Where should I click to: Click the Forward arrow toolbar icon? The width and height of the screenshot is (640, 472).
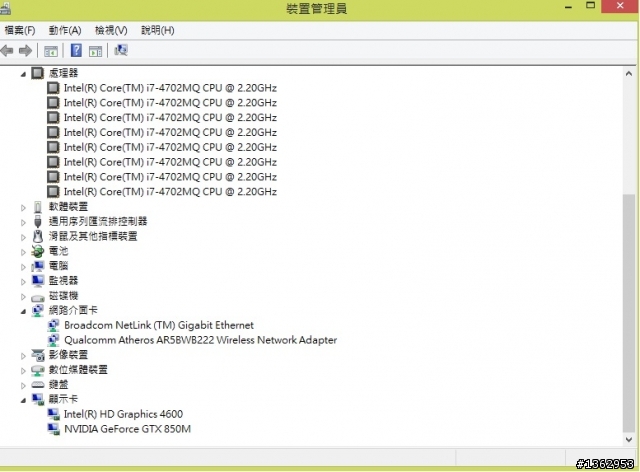25,51
